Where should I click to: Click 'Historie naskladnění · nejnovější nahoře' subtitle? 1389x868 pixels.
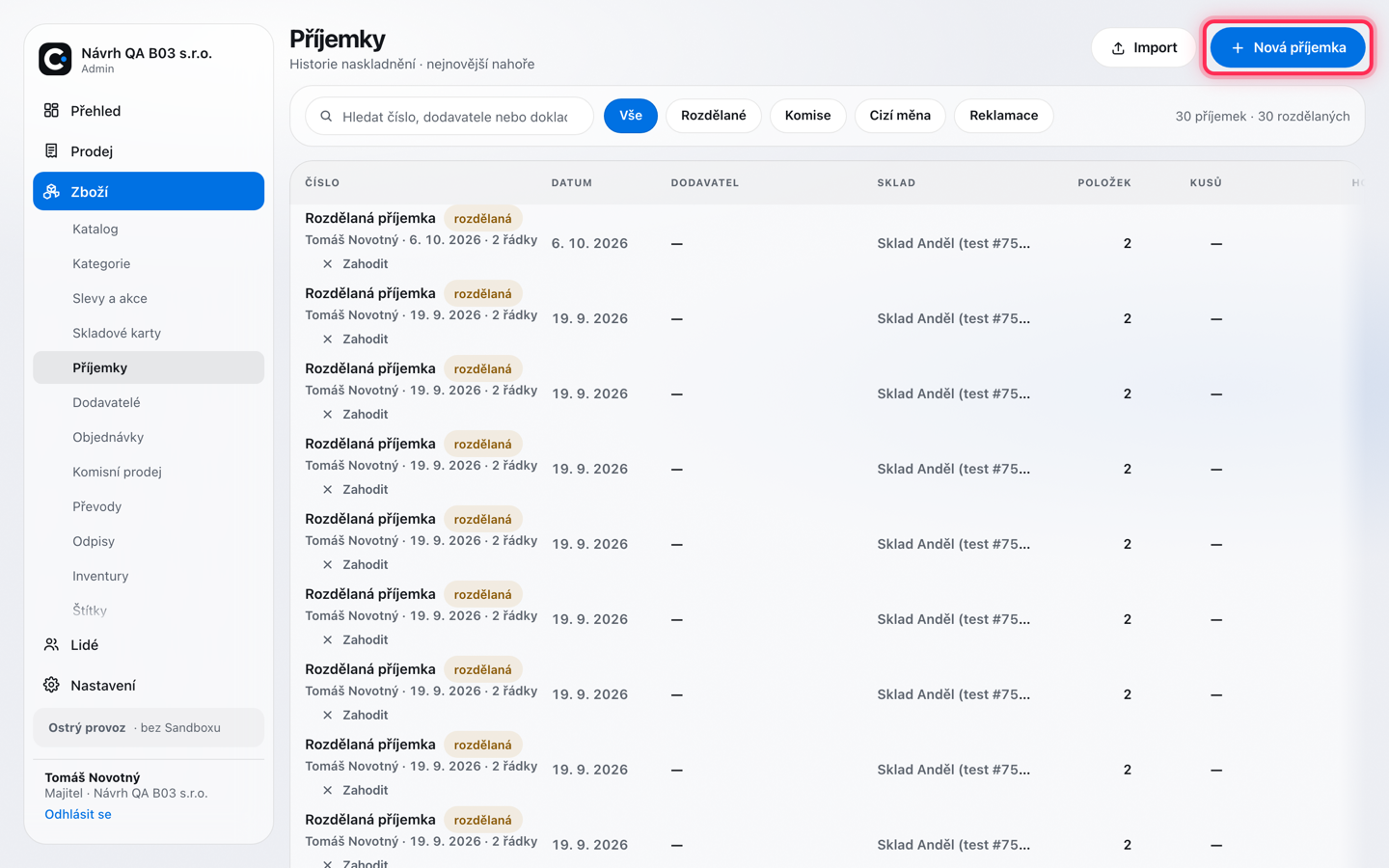[412, 64]
